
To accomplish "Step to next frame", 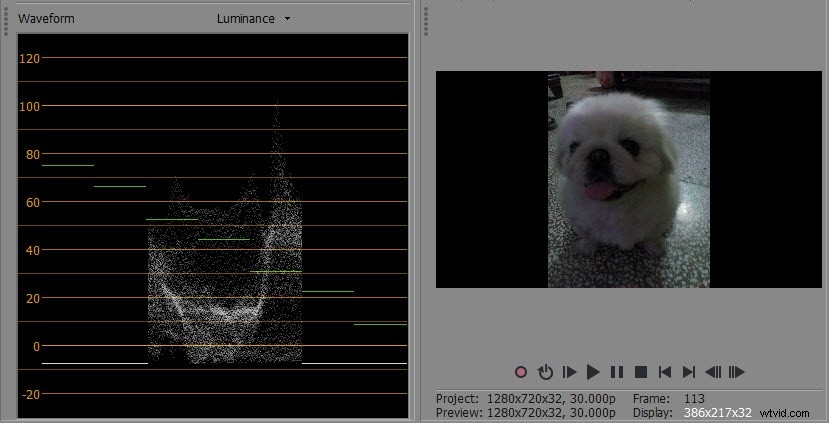I will coord(737,372).
